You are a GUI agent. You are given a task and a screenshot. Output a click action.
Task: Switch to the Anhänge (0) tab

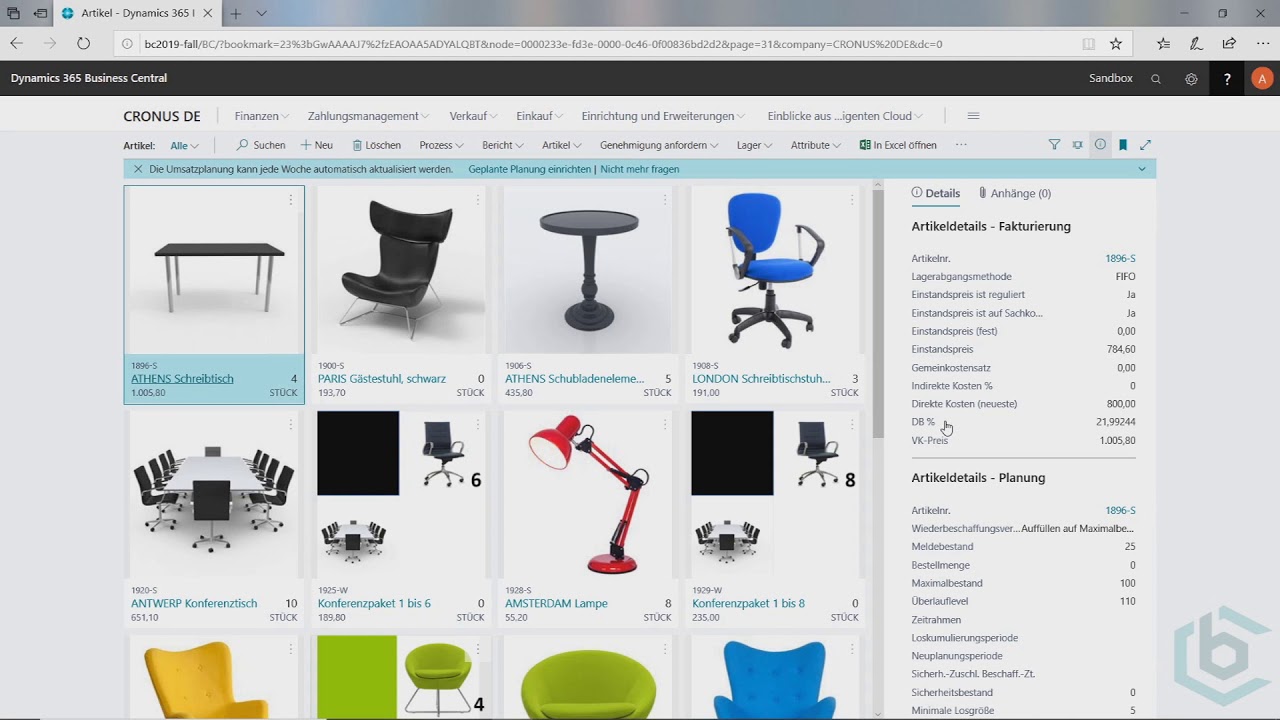[1015, 193]
